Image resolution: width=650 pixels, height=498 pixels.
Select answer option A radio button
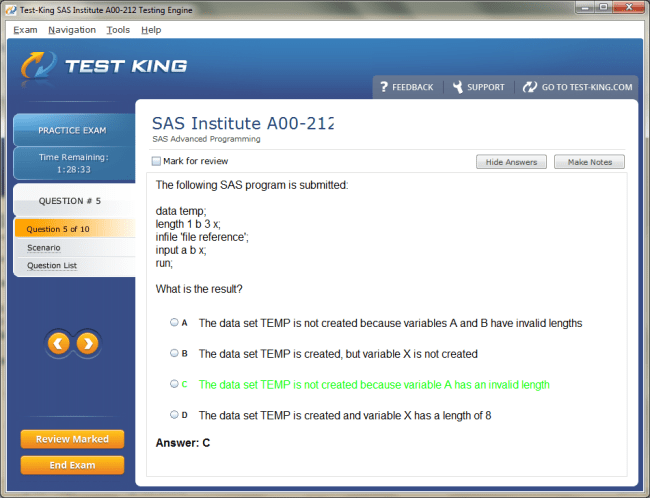(174, 322)
